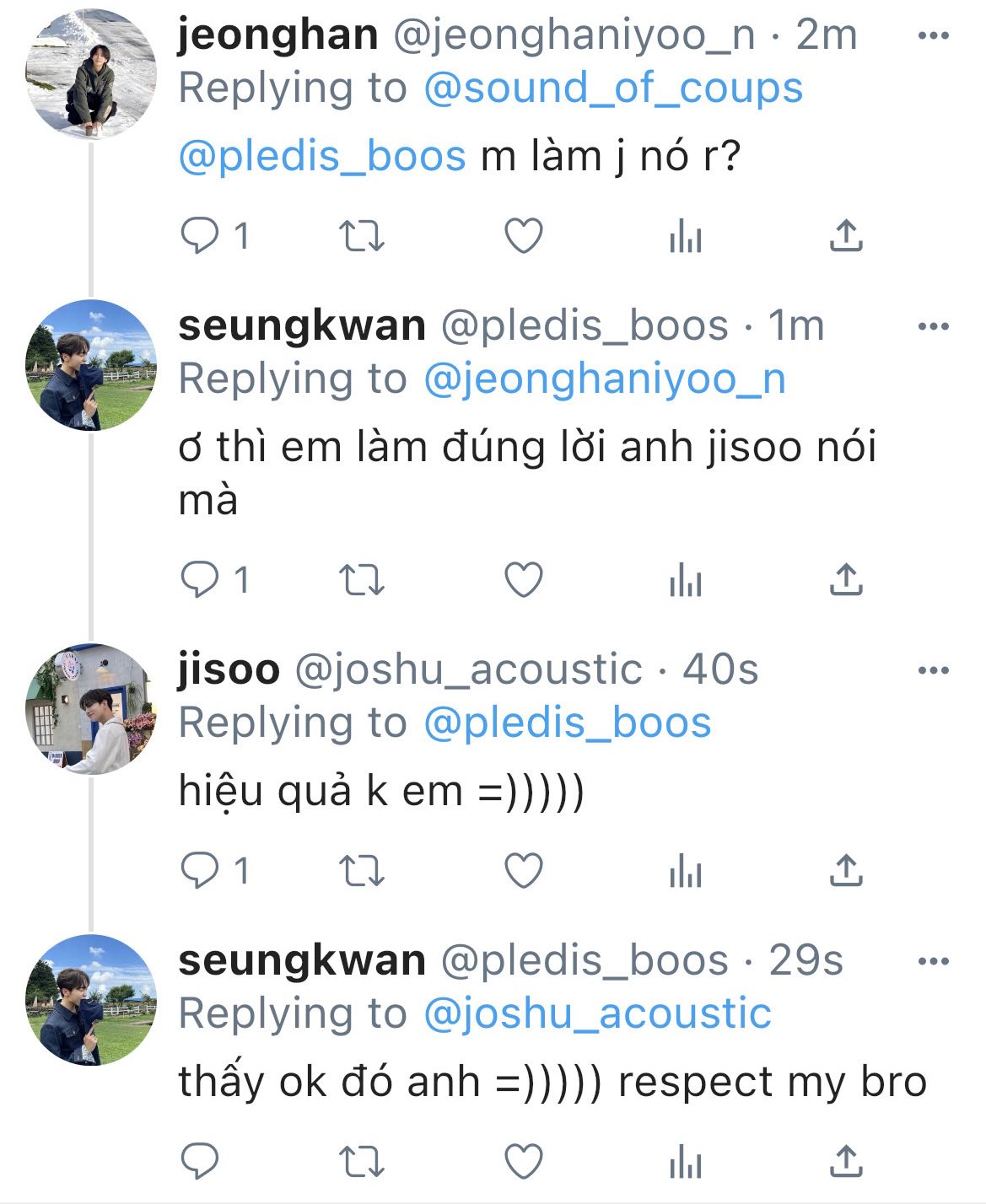The image size is (986, 1204).
Task: Retweet seungkwan's 1m-old reply
Action: [361, 580]
